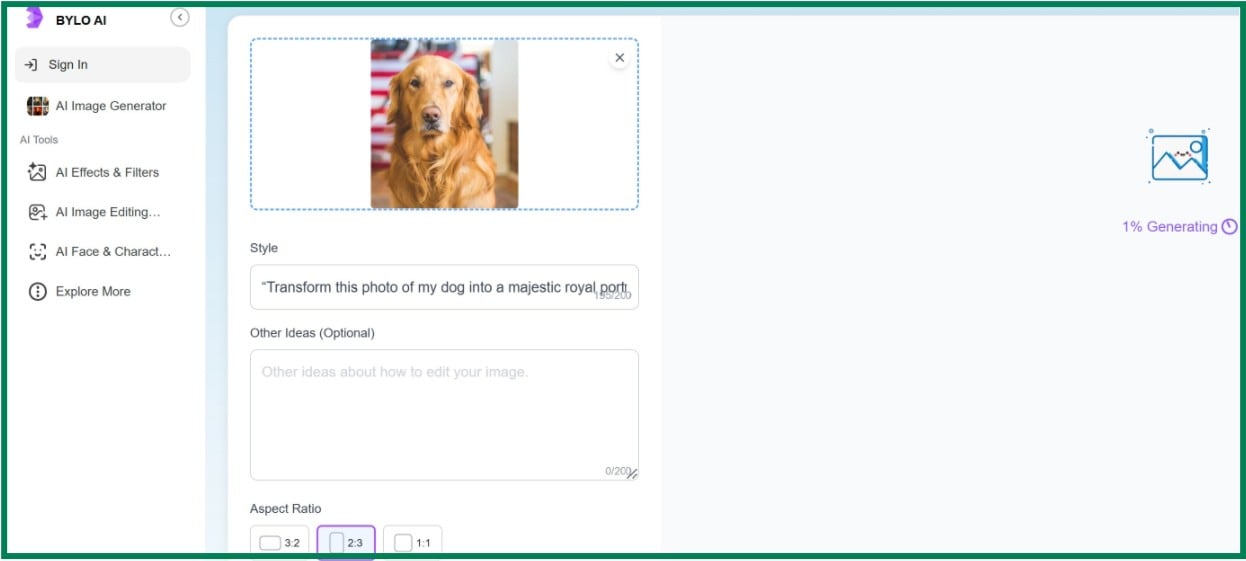The image size is (1246, 561).
Task: Click the Other Ideas resize handle
Action: [632, 474]
